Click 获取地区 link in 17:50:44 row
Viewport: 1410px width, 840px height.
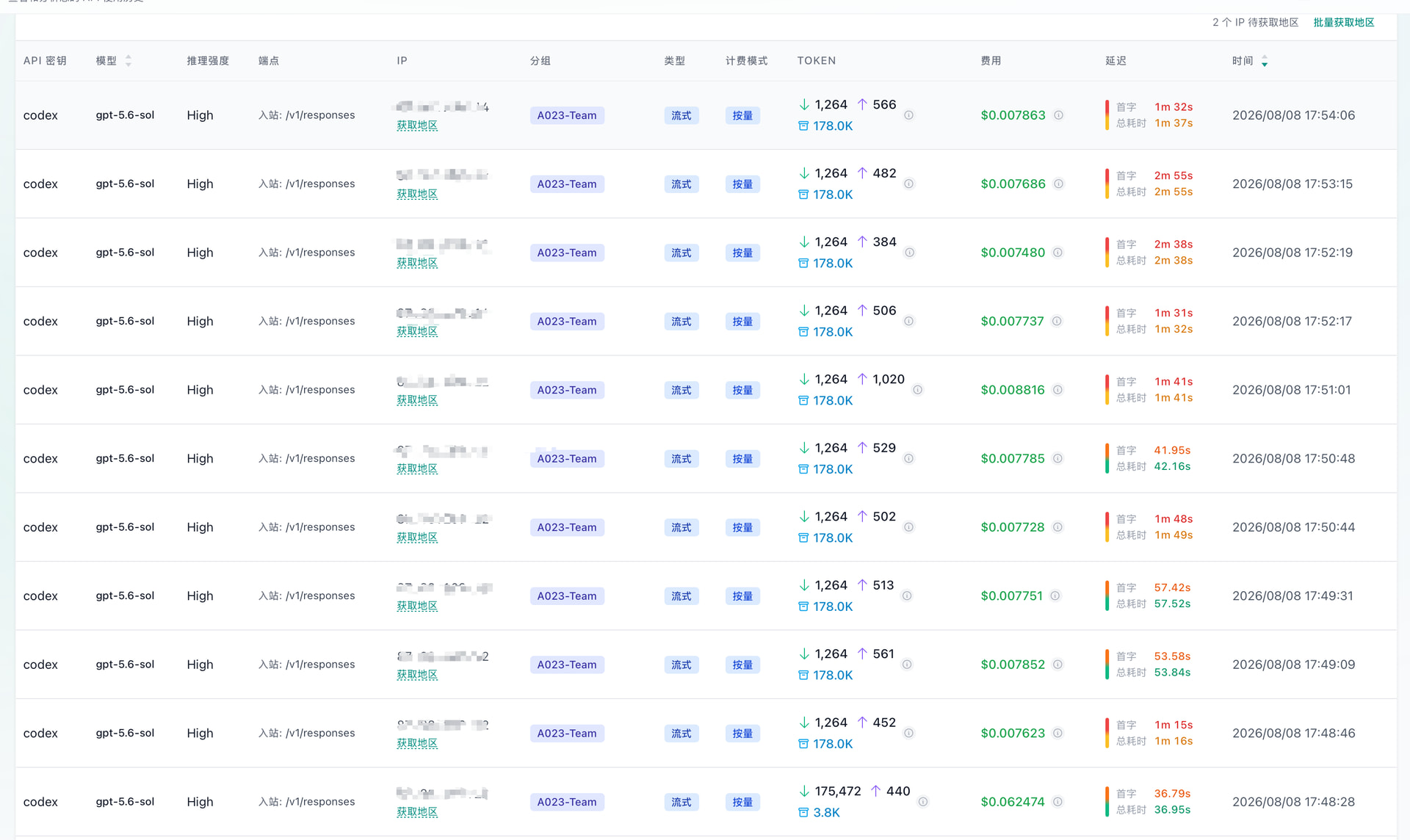click(x=417, y=537)
